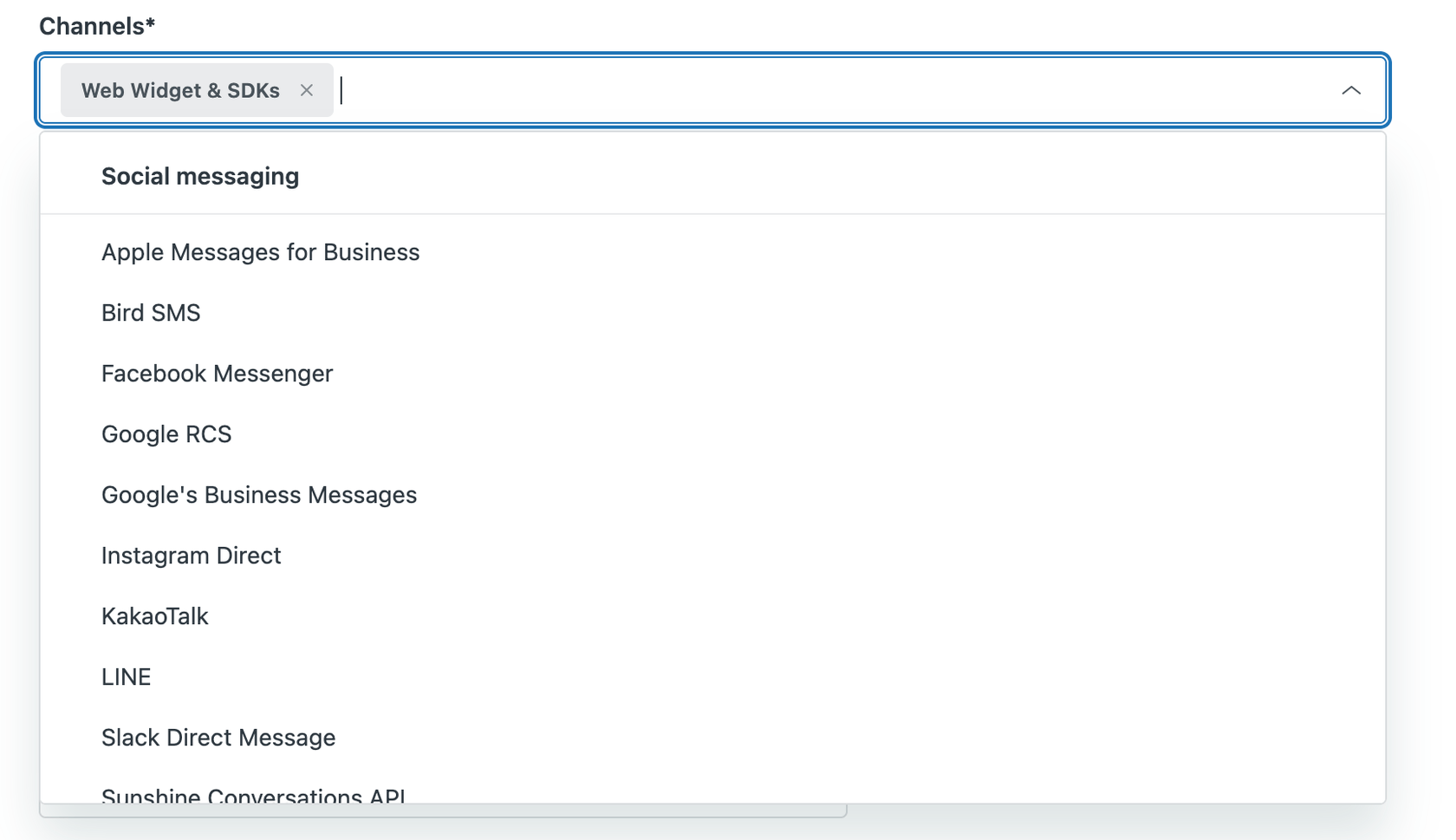The image size is (1456, 840).
Task: Click empty space right of Social messaging header
Action: [823, 176]
